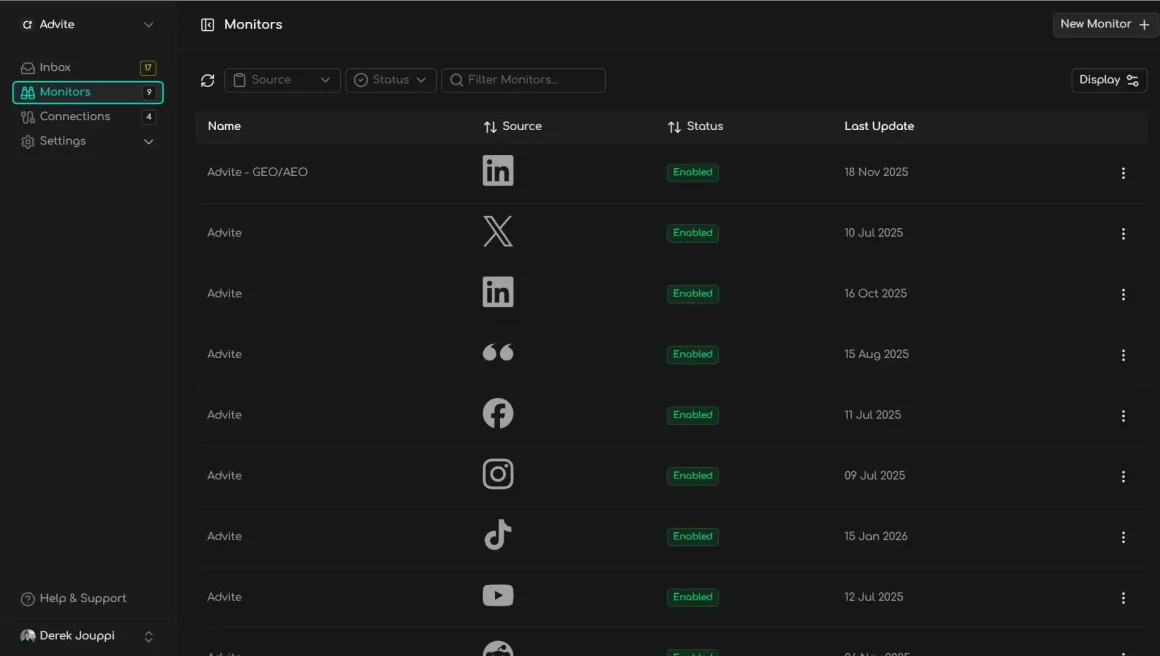
Task: Select the quotes source icon
Action: [498, 352]
